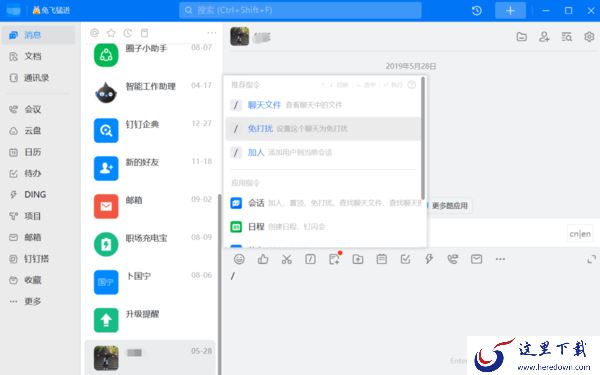
Task: Click the search box at top
Action: (x=300, y=10)
